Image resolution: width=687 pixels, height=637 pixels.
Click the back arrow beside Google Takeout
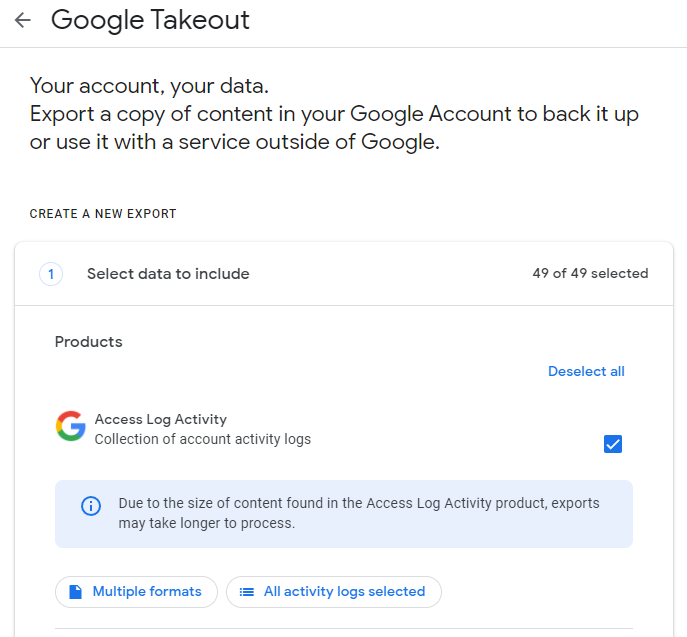click(x=22, y=20)
